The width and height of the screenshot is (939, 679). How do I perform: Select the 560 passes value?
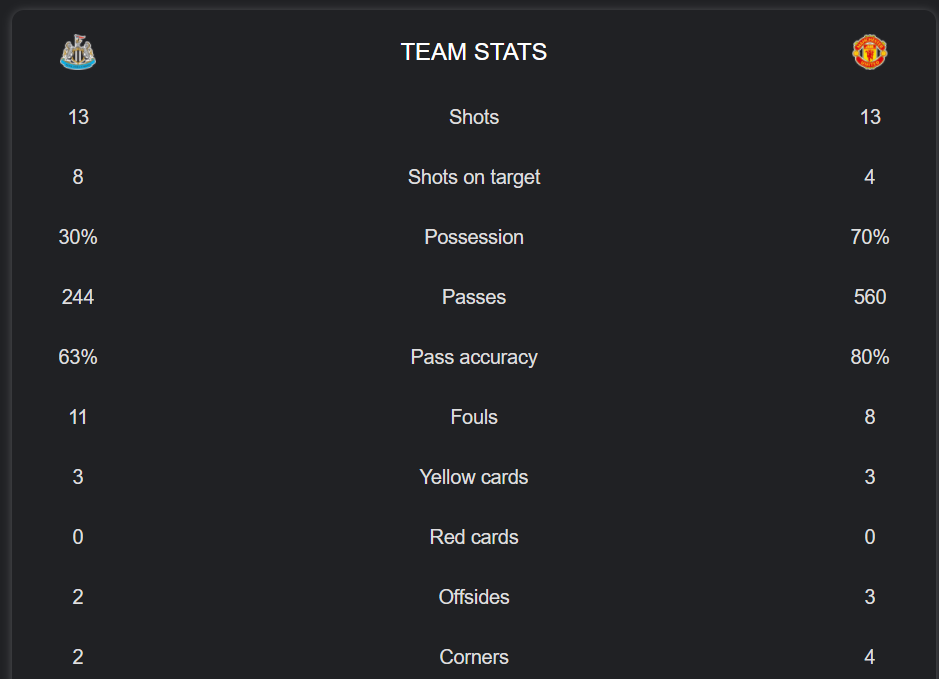tap(870, 297)
